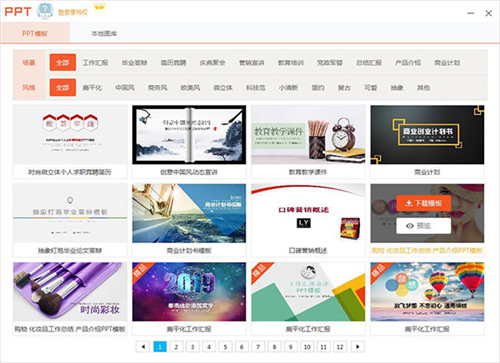Filter scenes by 营销宣讲

pos(252,63)
